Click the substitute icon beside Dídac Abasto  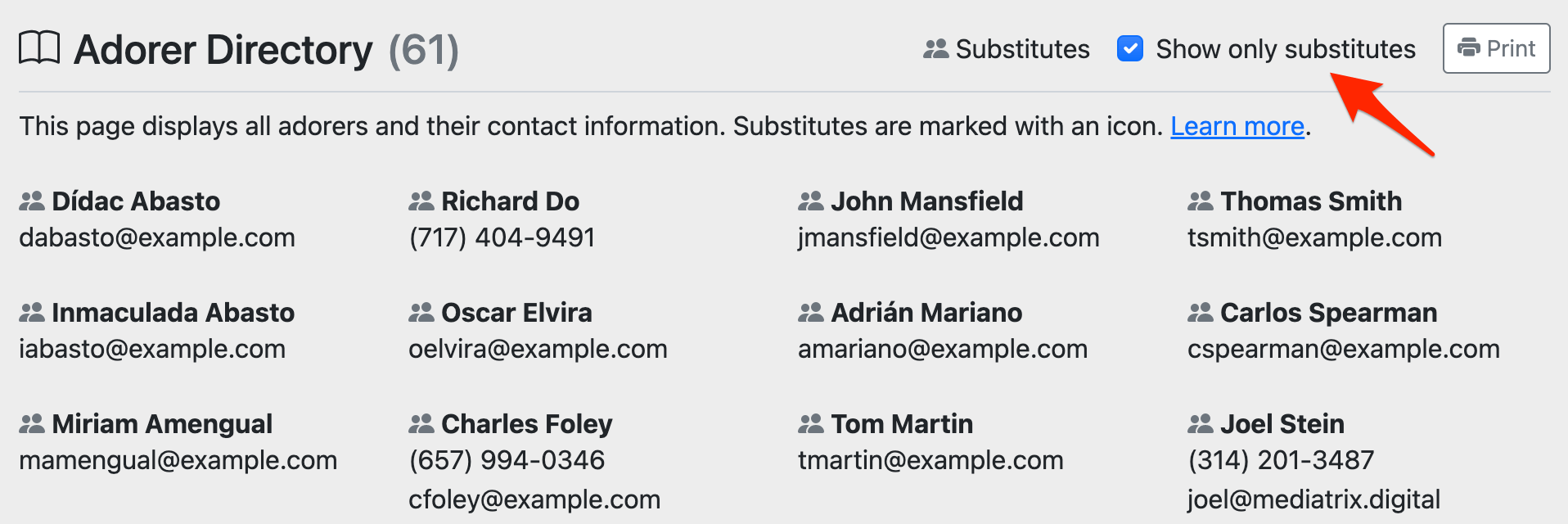[x=32, y=201]
